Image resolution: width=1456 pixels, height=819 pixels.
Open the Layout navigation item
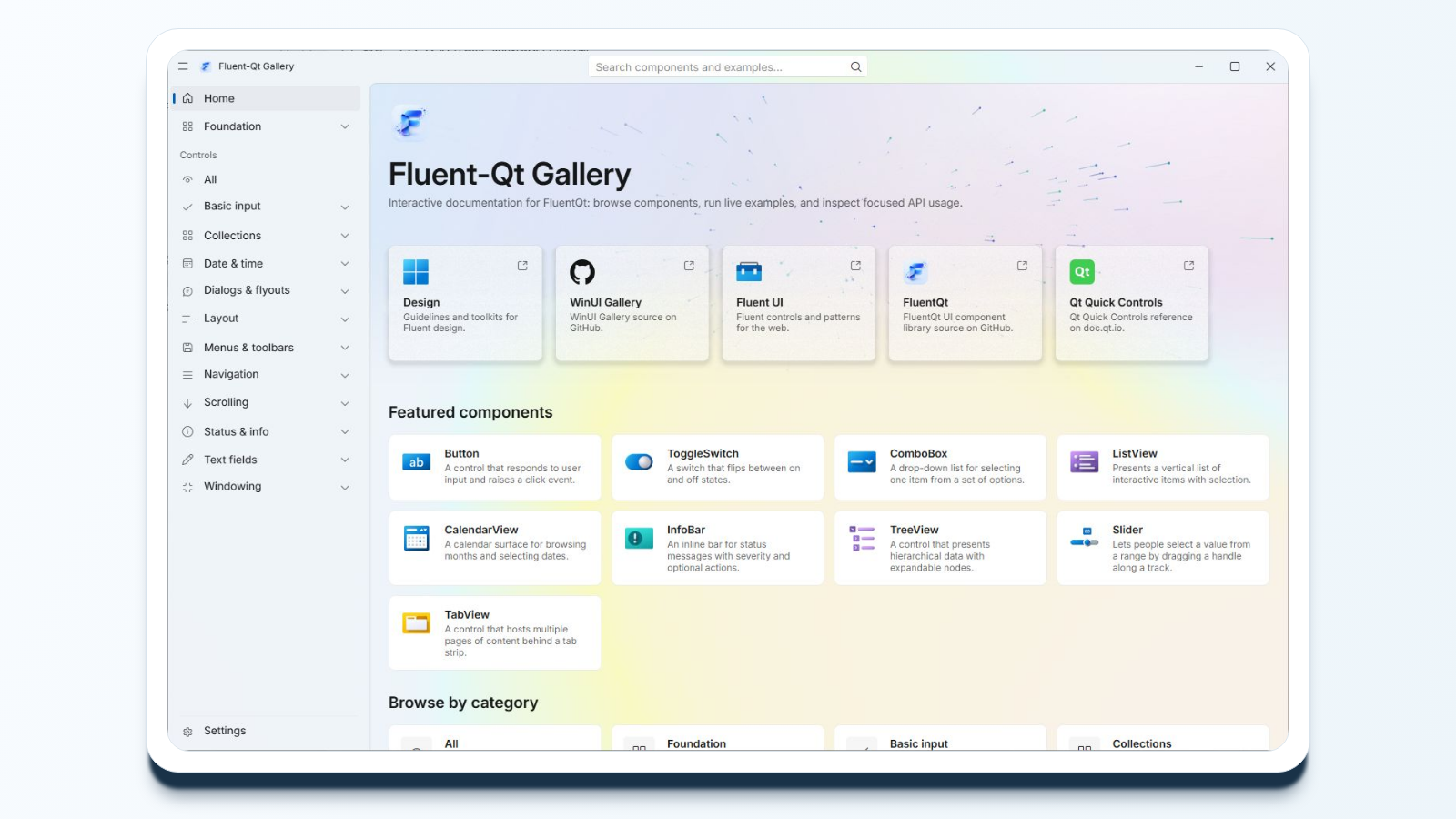point(266,318)
